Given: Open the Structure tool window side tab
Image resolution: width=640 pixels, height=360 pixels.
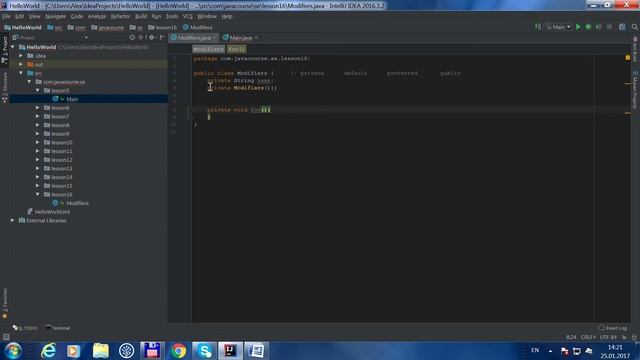Looking at the screenshot, I should (4, 87).
